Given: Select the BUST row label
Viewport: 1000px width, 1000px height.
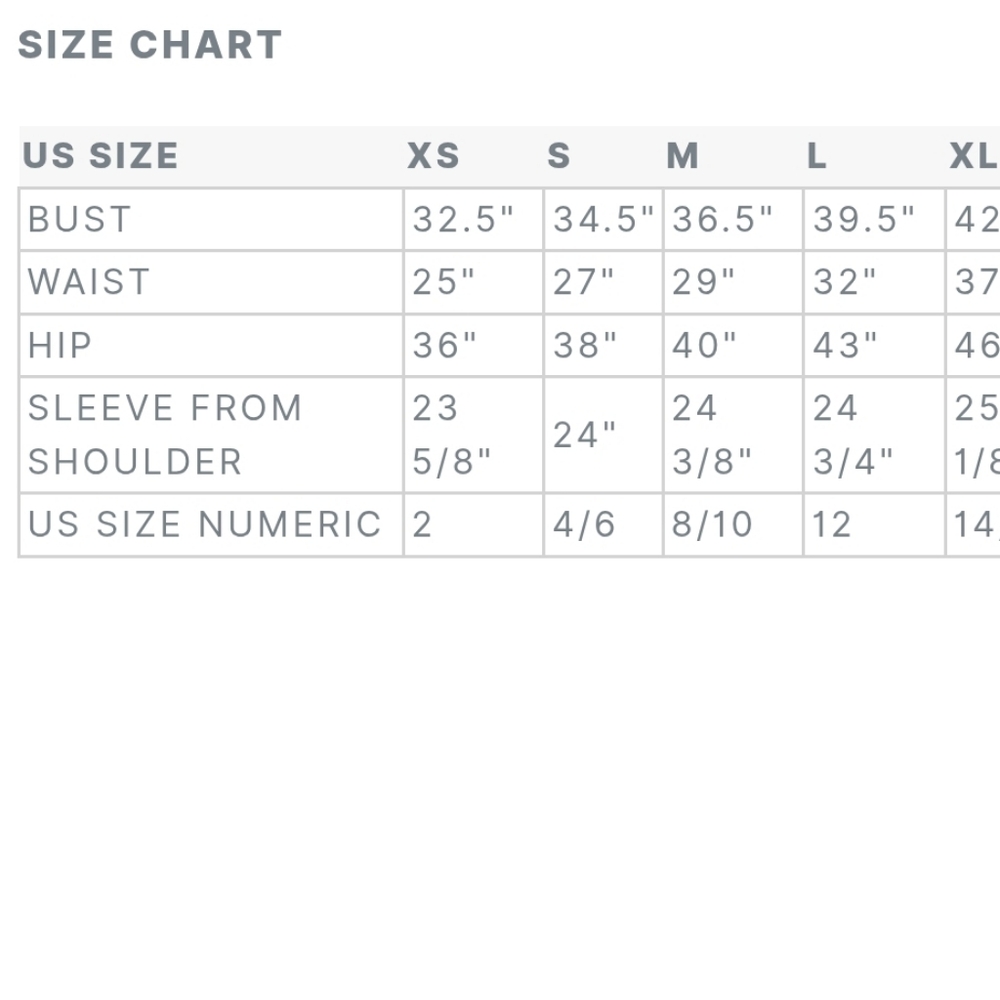Looking at the screenshot, I should pyautogui.click(x=79, y=219).
